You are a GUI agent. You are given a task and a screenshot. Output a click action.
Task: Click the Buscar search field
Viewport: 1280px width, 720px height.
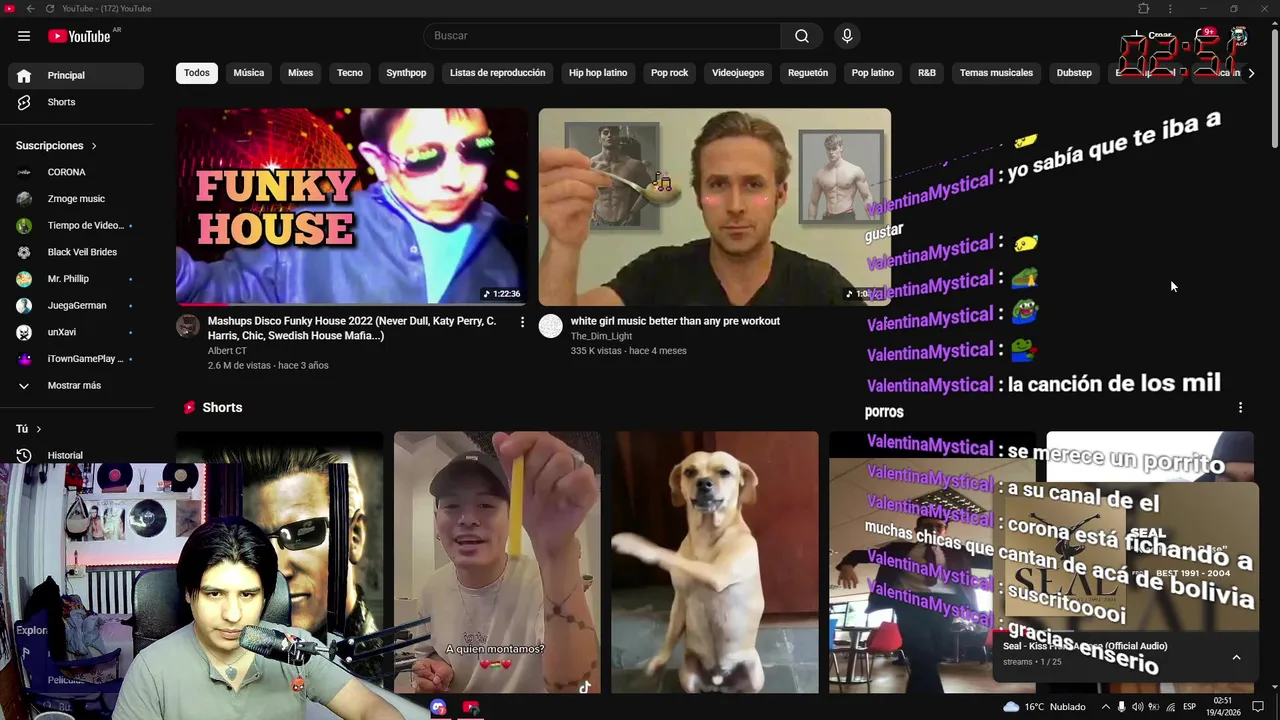pyautogui.click(x=602, y=36)
